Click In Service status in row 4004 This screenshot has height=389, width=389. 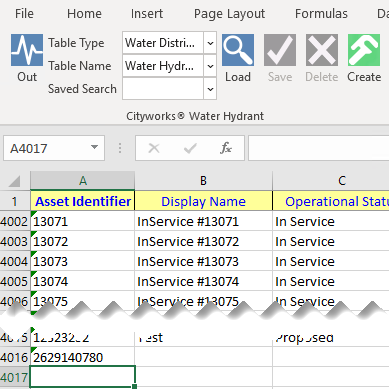(x=331, y=261)
